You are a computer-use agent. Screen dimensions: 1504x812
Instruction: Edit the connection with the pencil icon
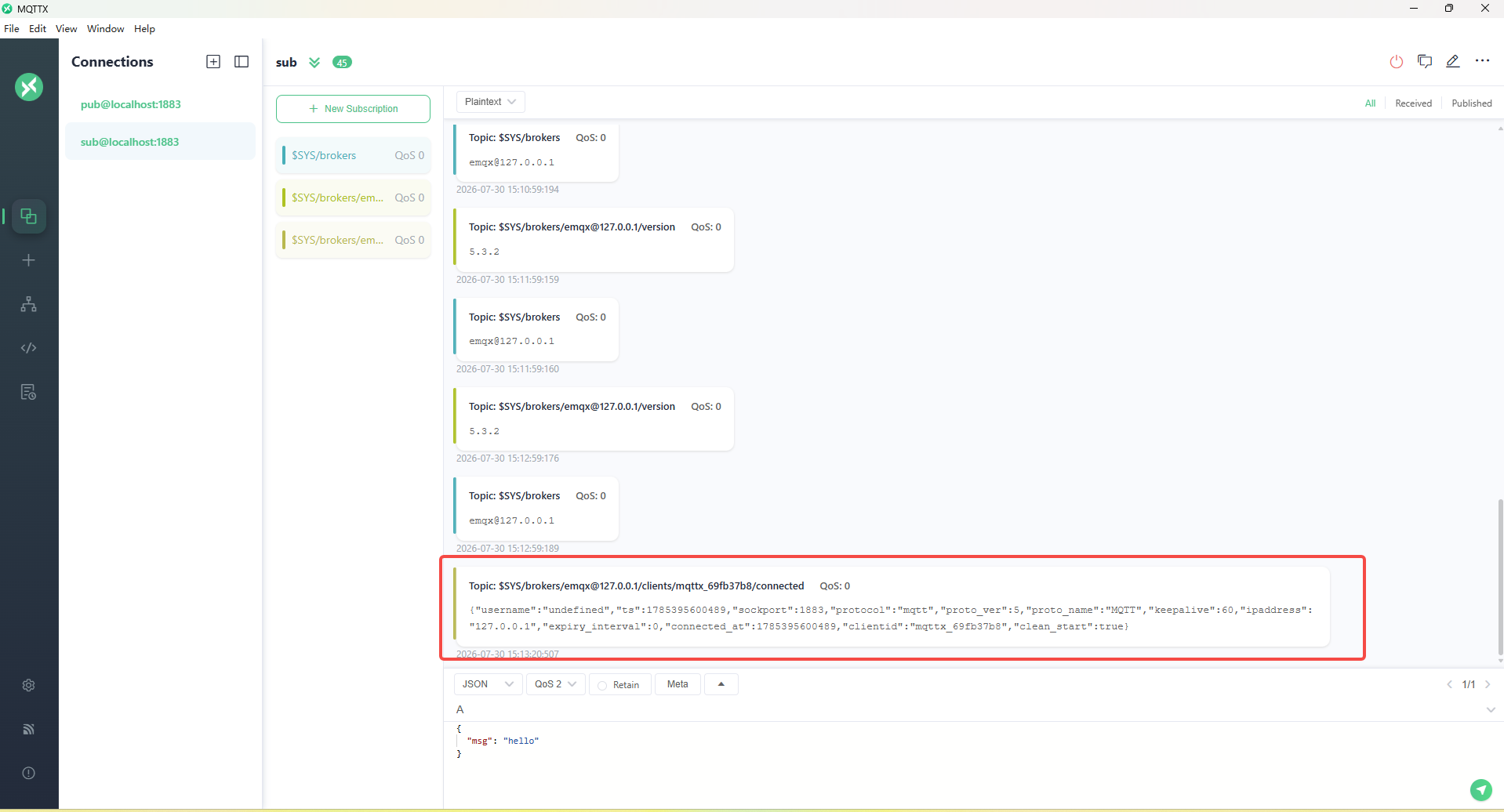click(1453, 61)
